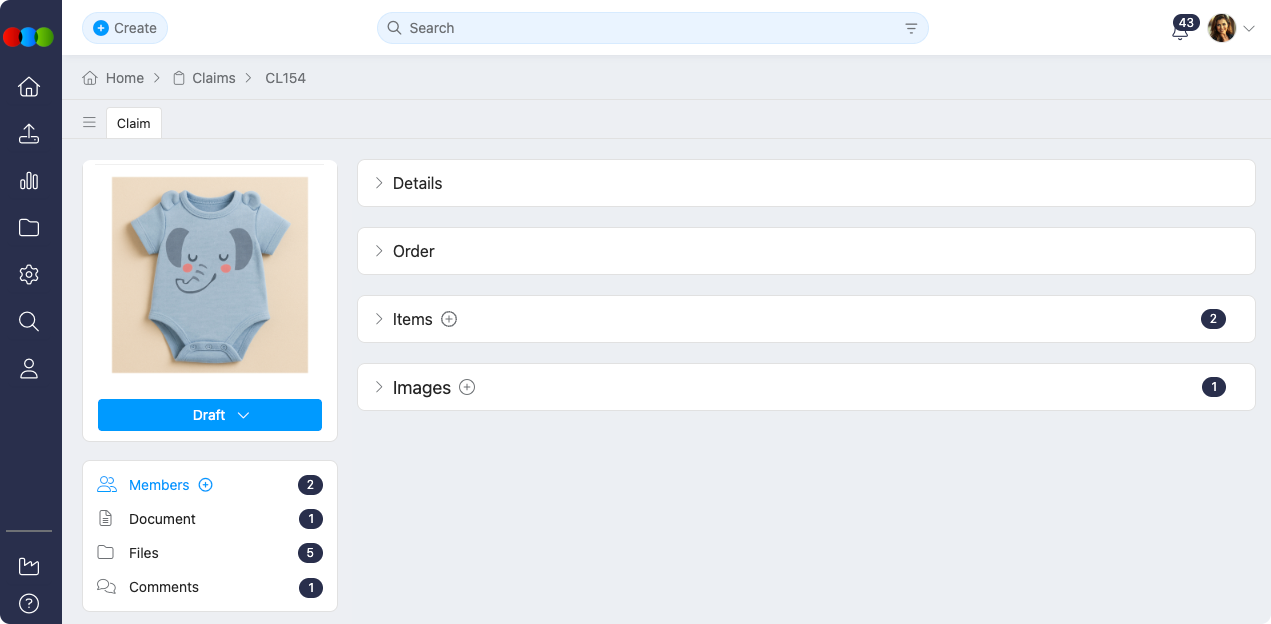Expand the Details section

pos(379,183)
